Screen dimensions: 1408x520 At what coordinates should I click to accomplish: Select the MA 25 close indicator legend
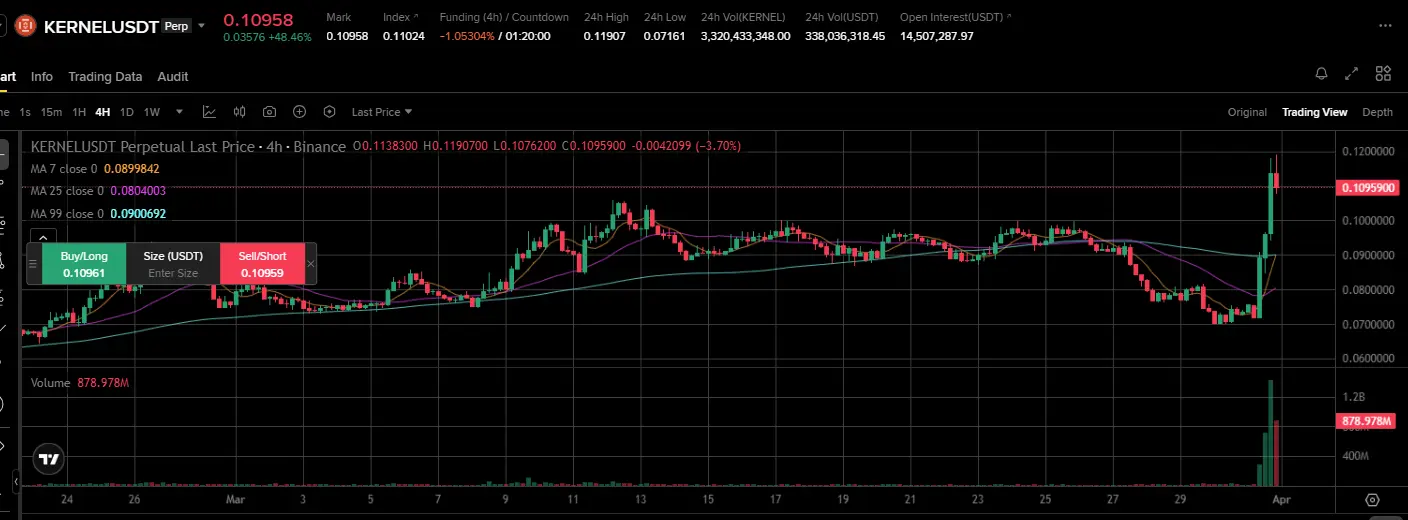pyautogui.click(x=98, y=191)
